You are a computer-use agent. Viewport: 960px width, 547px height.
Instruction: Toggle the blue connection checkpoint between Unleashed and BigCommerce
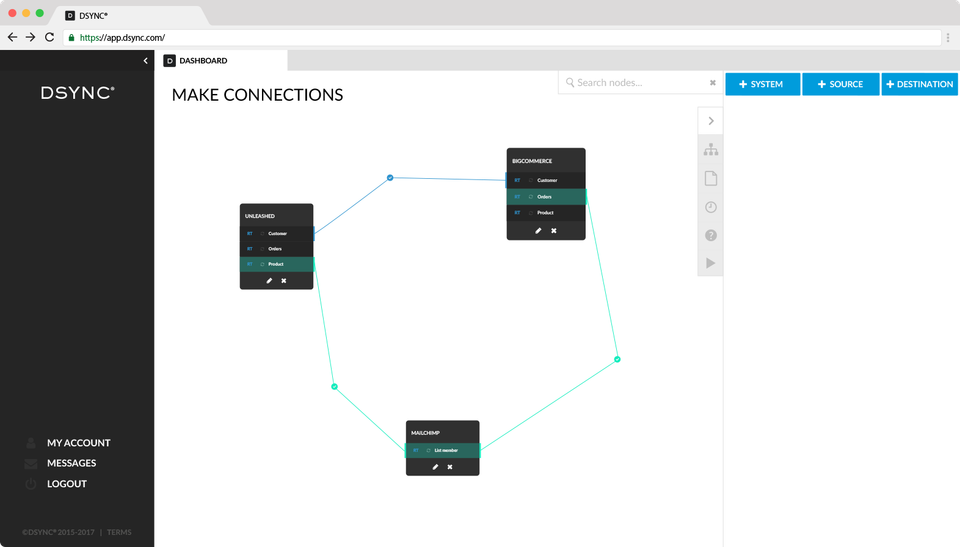tap(390, 178)
